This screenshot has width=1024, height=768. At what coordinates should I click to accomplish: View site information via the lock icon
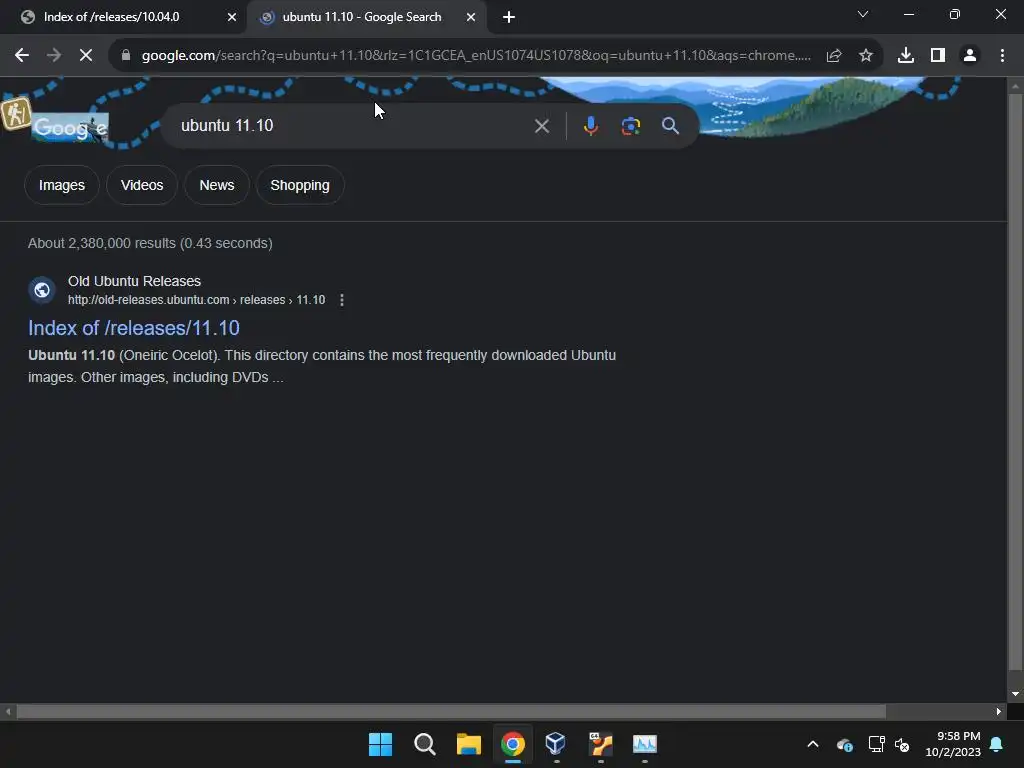coord(126,56)
